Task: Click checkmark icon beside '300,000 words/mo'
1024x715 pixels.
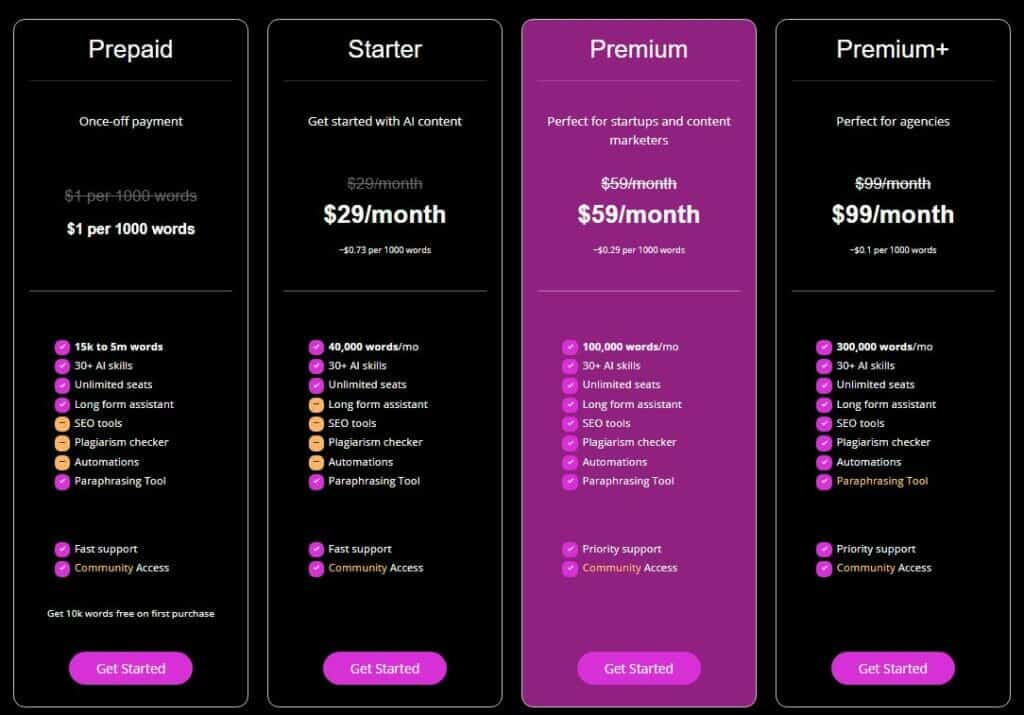Action: point(824,347)
